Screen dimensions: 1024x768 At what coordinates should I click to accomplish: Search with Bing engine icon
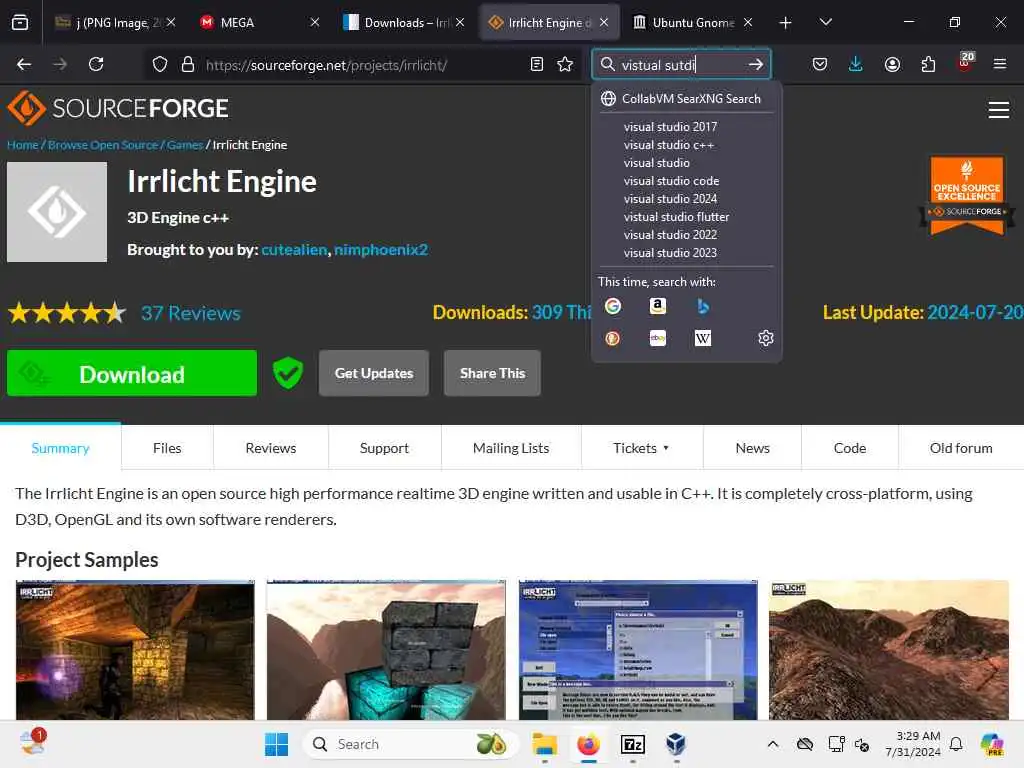click(x=703, y=306)
